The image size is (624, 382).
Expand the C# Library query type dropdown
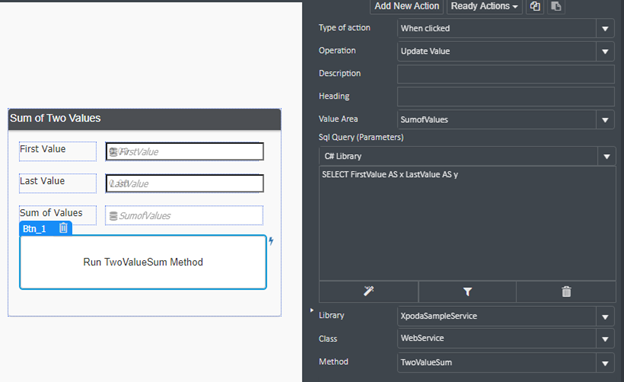[x=606, y=156]
